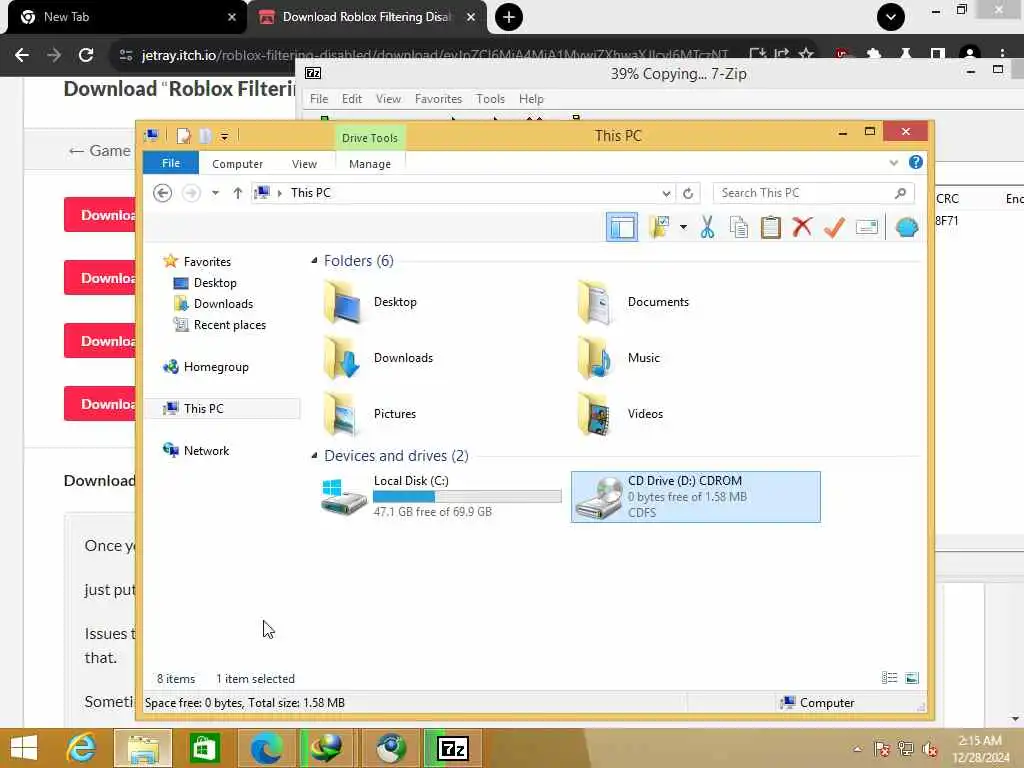Open Customize Quick Access Toolbar dropdown
Viewport: 1024px width, 768px height.
(x=224, y=136)
